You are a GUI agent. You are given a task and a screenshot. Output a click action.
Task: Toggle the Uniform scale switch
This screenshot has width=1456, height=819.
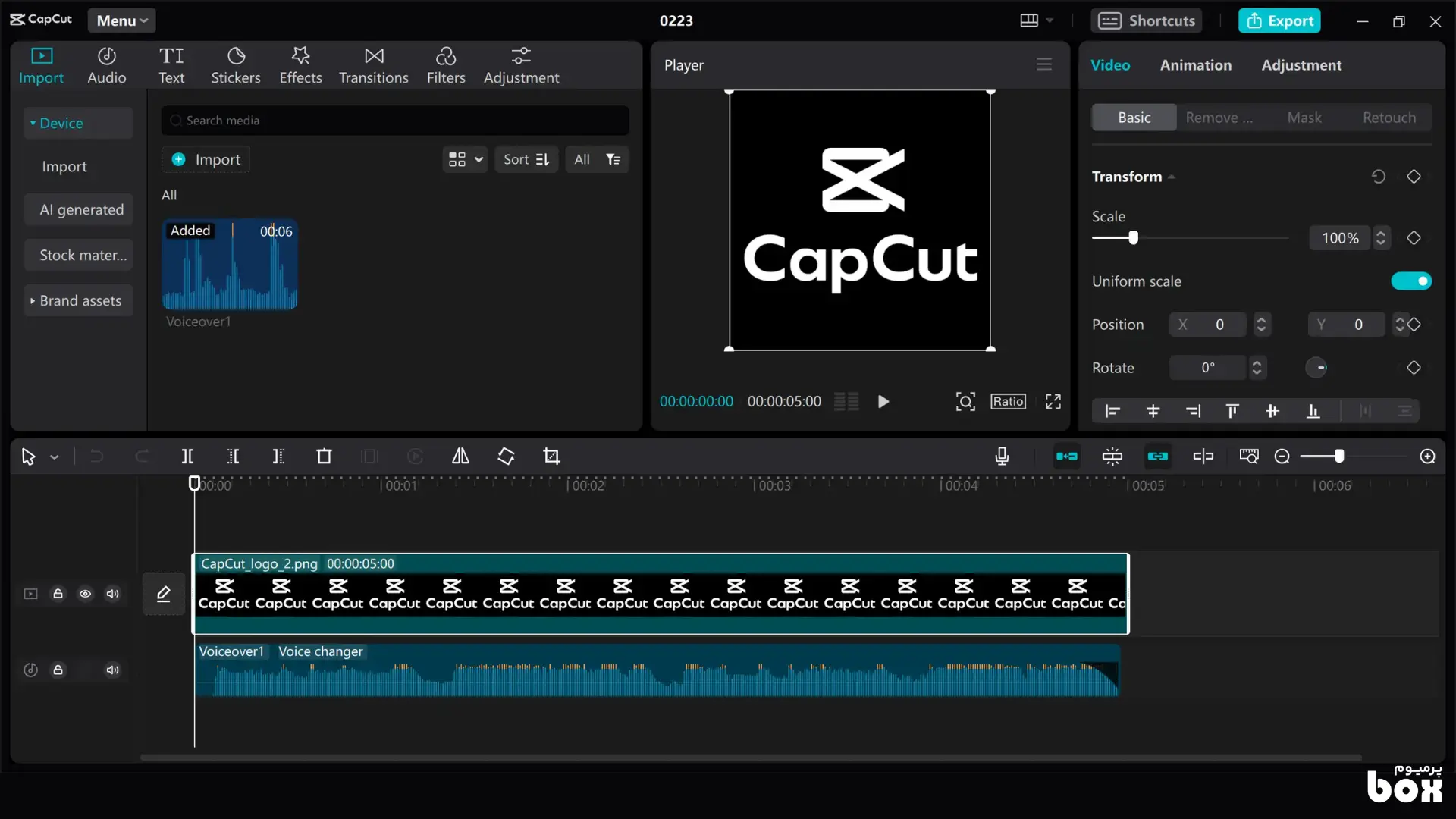[1411, 281]
